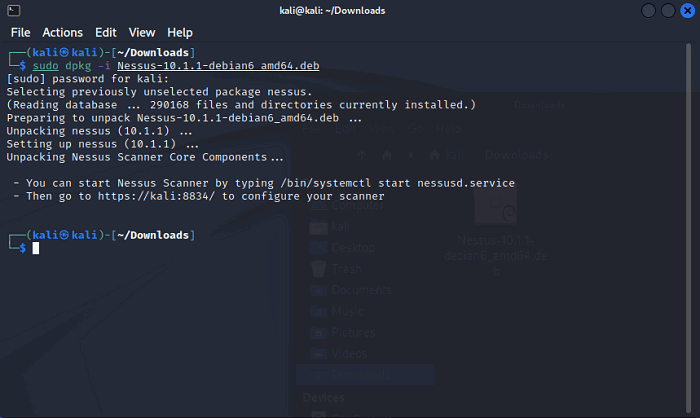Screen dimensions: 700x418
Task: Open the File menu
Action: 20,33
